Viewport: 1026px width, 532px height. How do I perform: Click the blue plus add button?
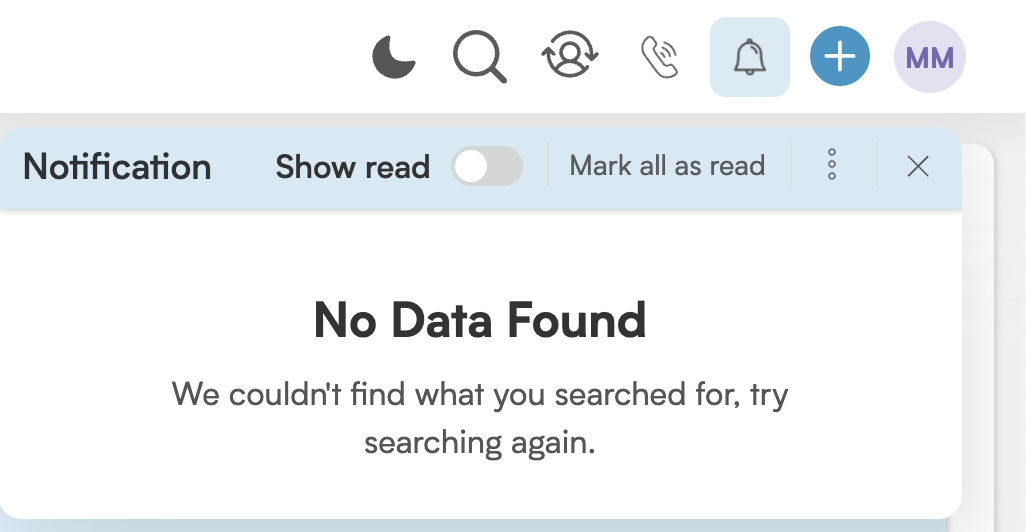(x=840, y=56)
